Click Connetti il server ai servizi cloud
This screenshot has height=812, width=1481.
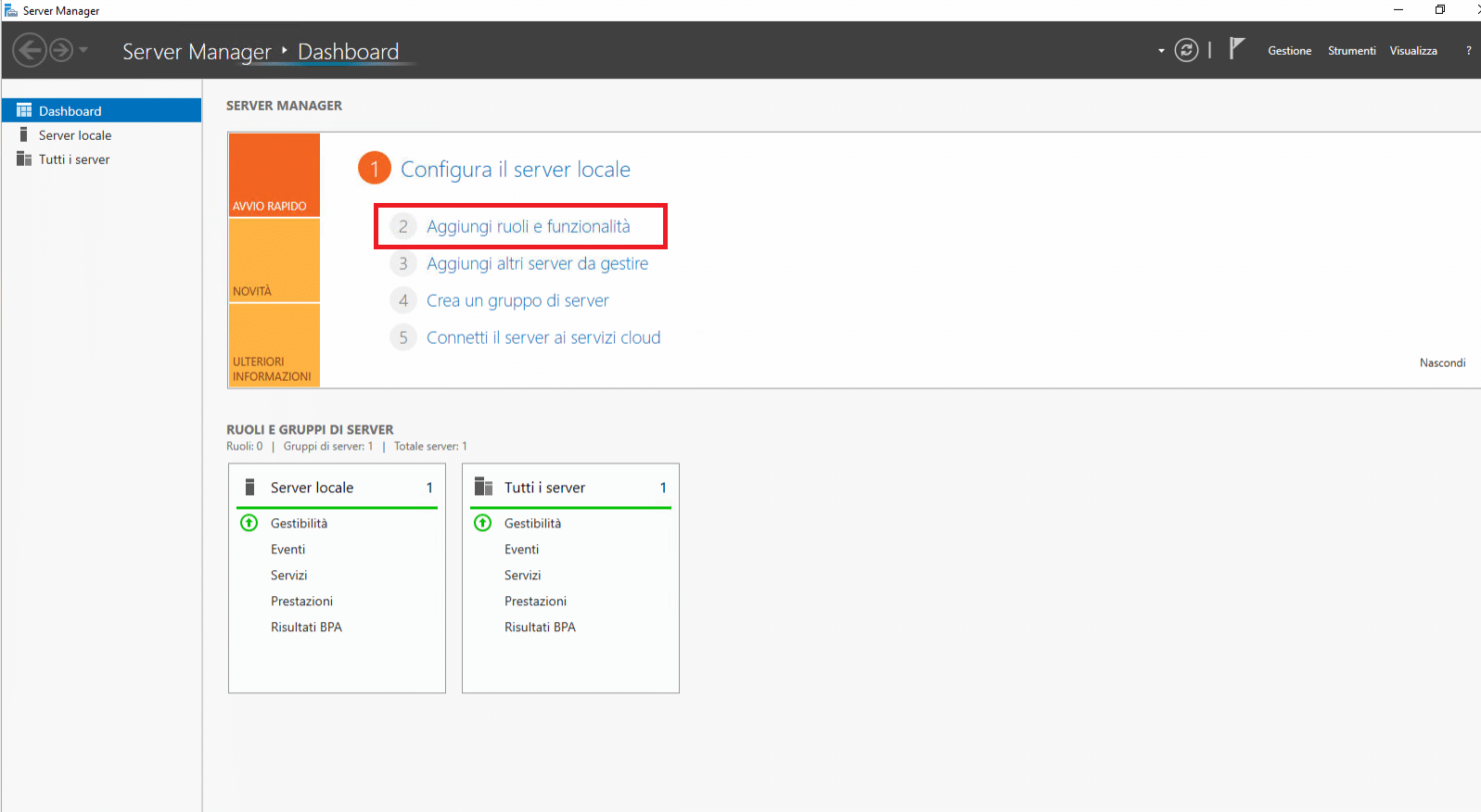[x=543, y=337]
